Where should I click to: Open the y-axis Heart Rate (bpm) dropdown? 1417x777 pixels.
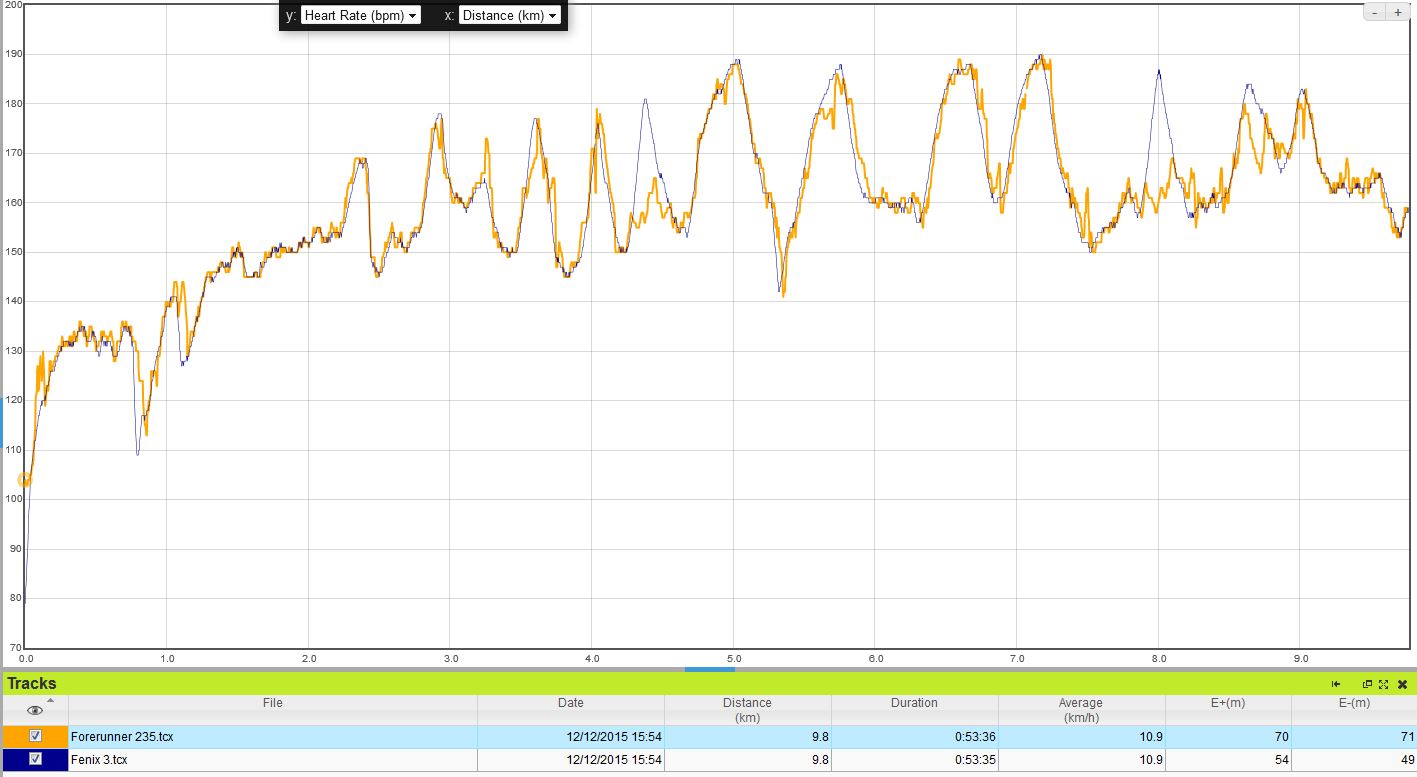pyautogui.click(x=360, y=16)
